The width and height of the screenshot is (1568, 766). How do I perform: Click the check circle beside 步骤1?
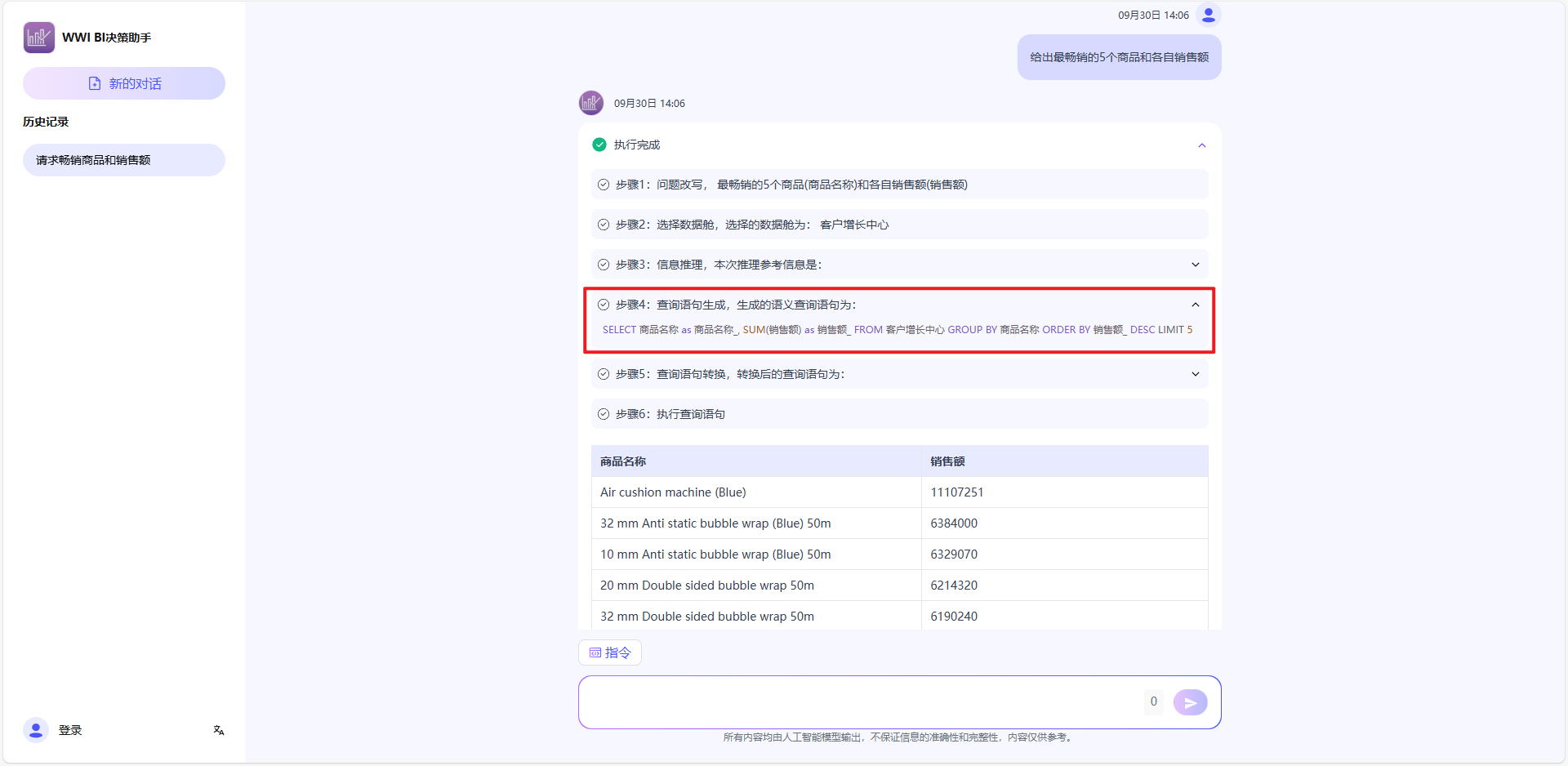604,185
